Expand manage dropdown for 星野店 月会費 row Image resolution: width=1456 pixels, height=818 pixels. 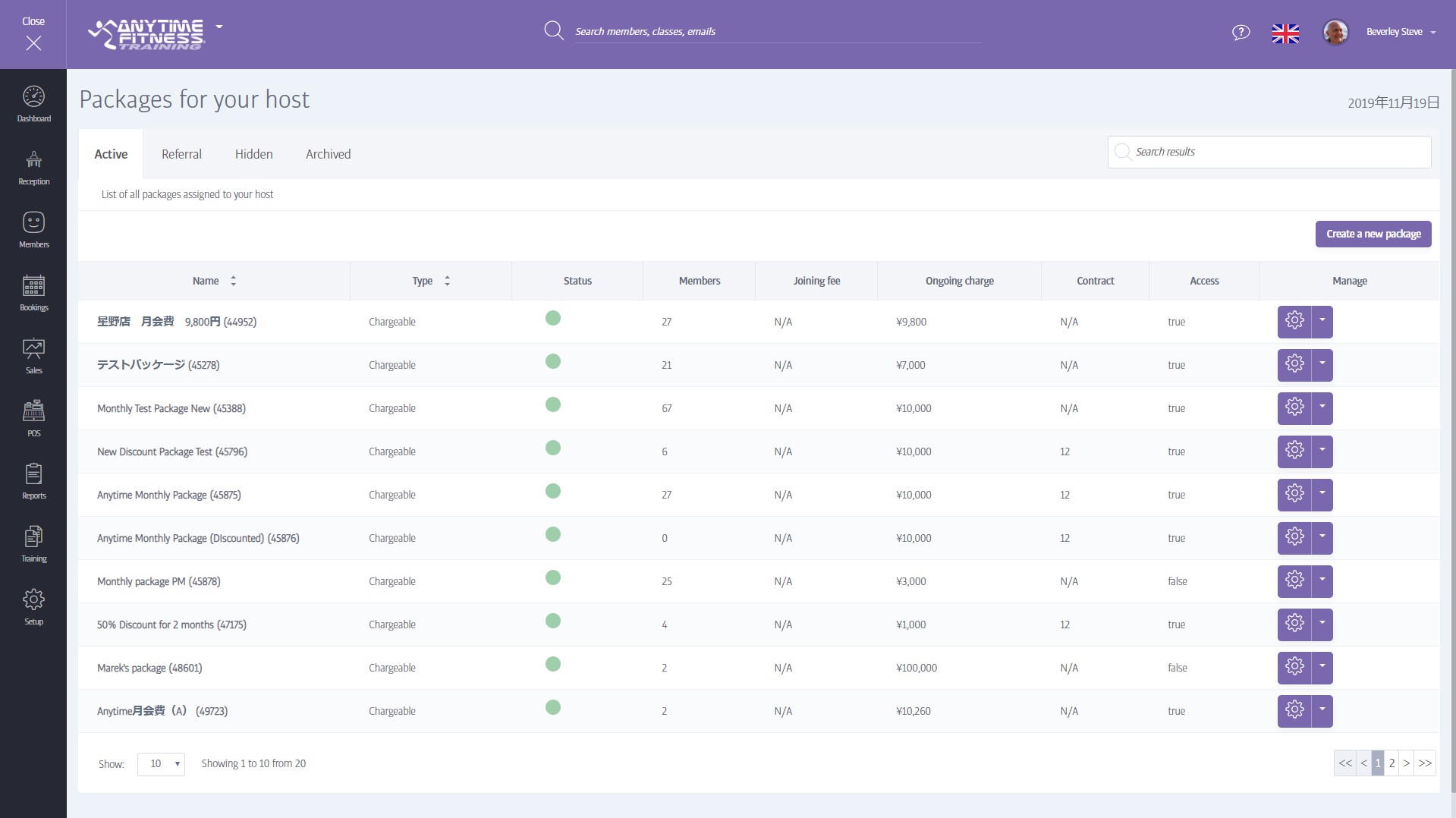pos(1322,321)
